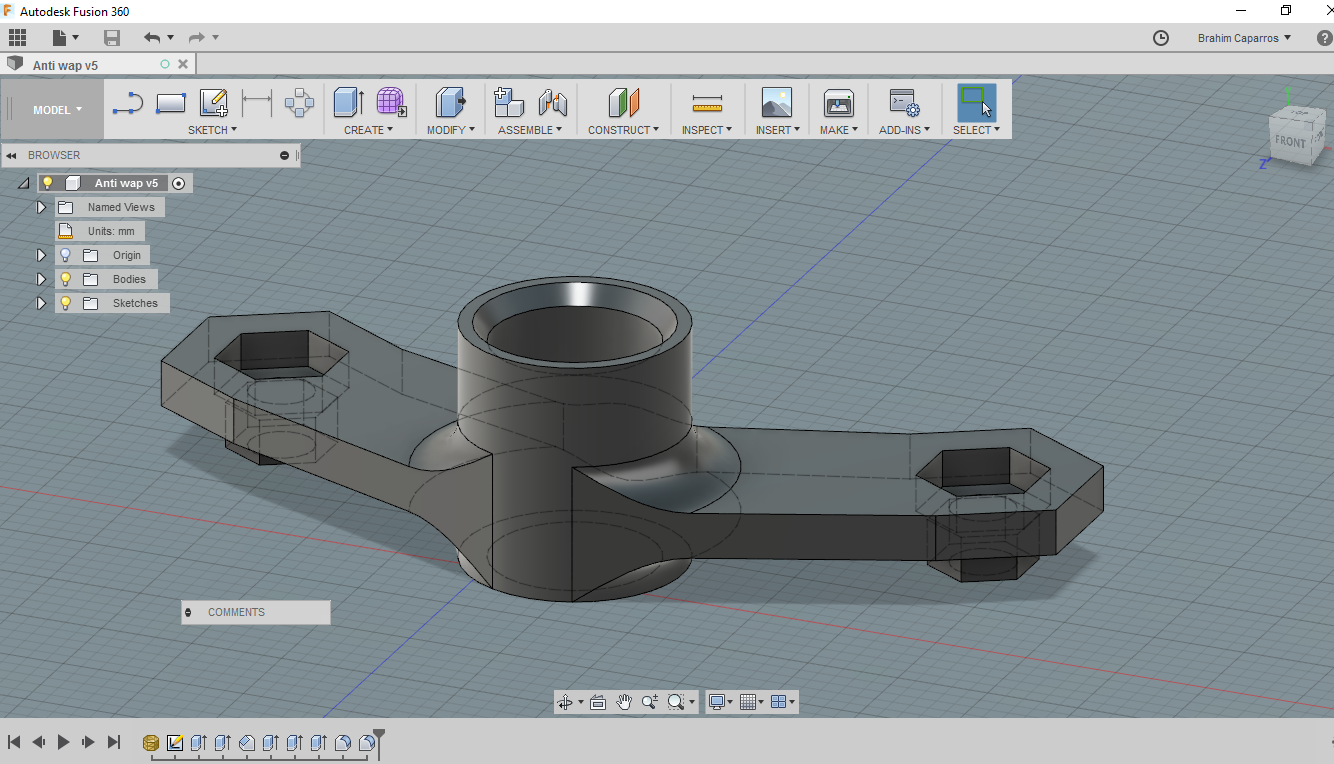Open the Viewports layout dropdown

click(x=783, y=702)
